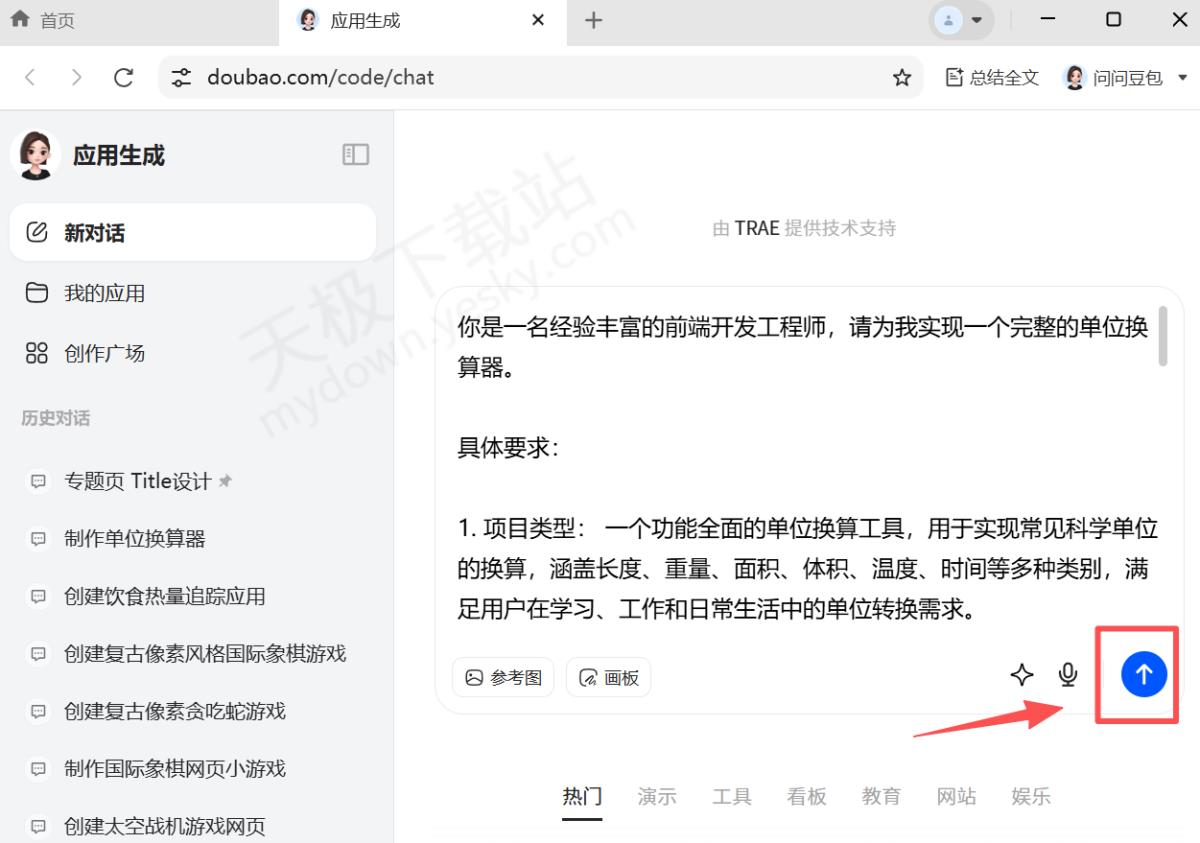Viewport: 1200px width, 843px height.
Task: Collapse the sidebar with panel icon
Action: [355, 154]
